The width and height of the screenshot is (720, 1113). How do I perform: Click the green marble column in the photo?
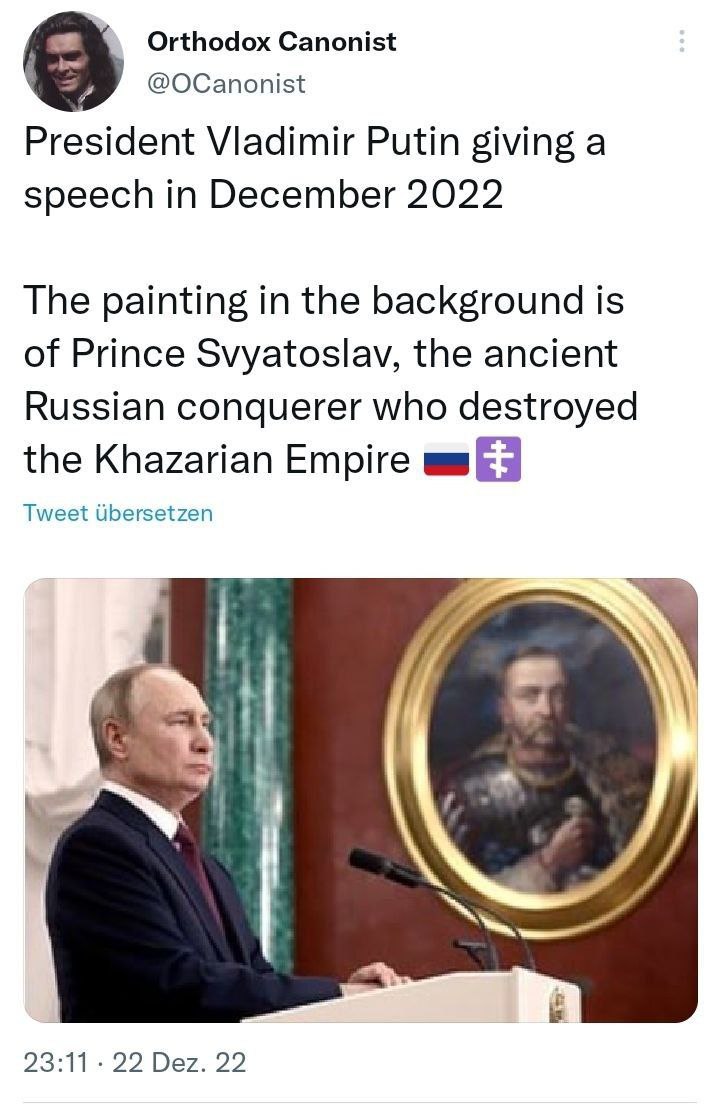250,774
